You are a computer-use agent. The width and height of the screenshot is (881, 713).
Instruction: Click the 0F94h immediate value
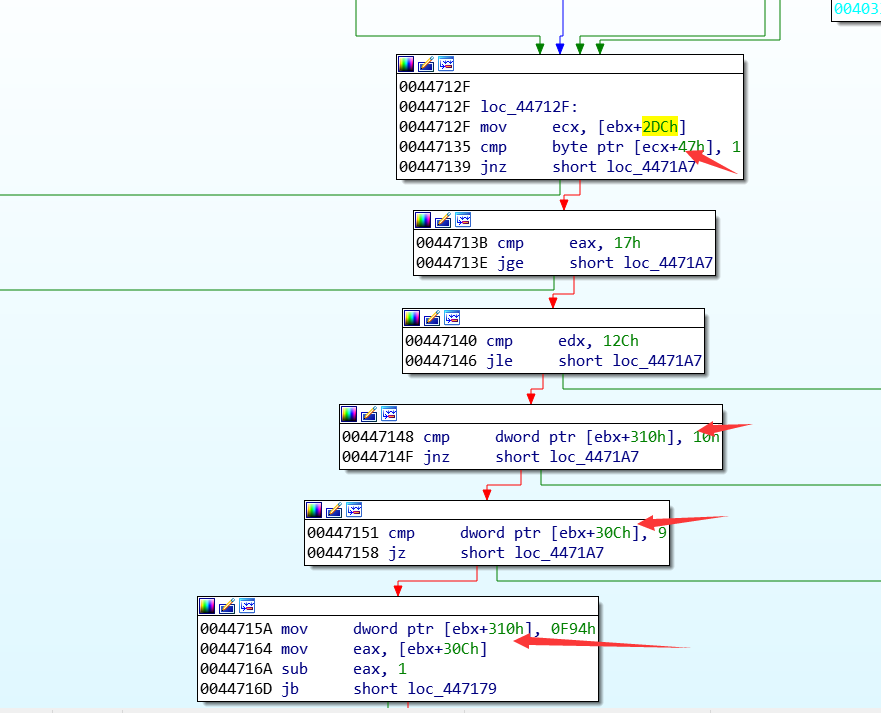coord(573,629)
